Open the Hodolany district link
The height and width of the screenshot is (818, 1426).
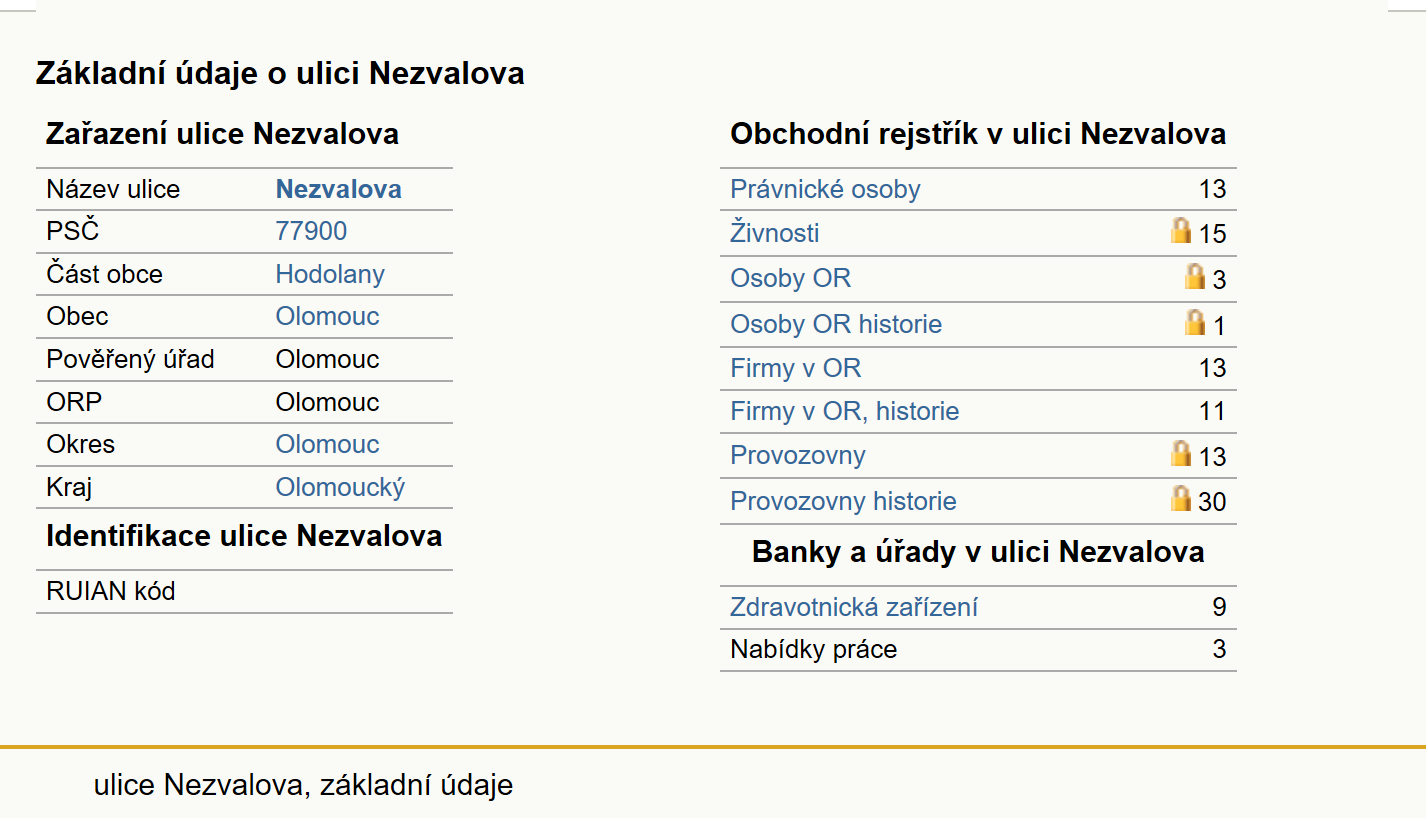(x=330, y=274)
